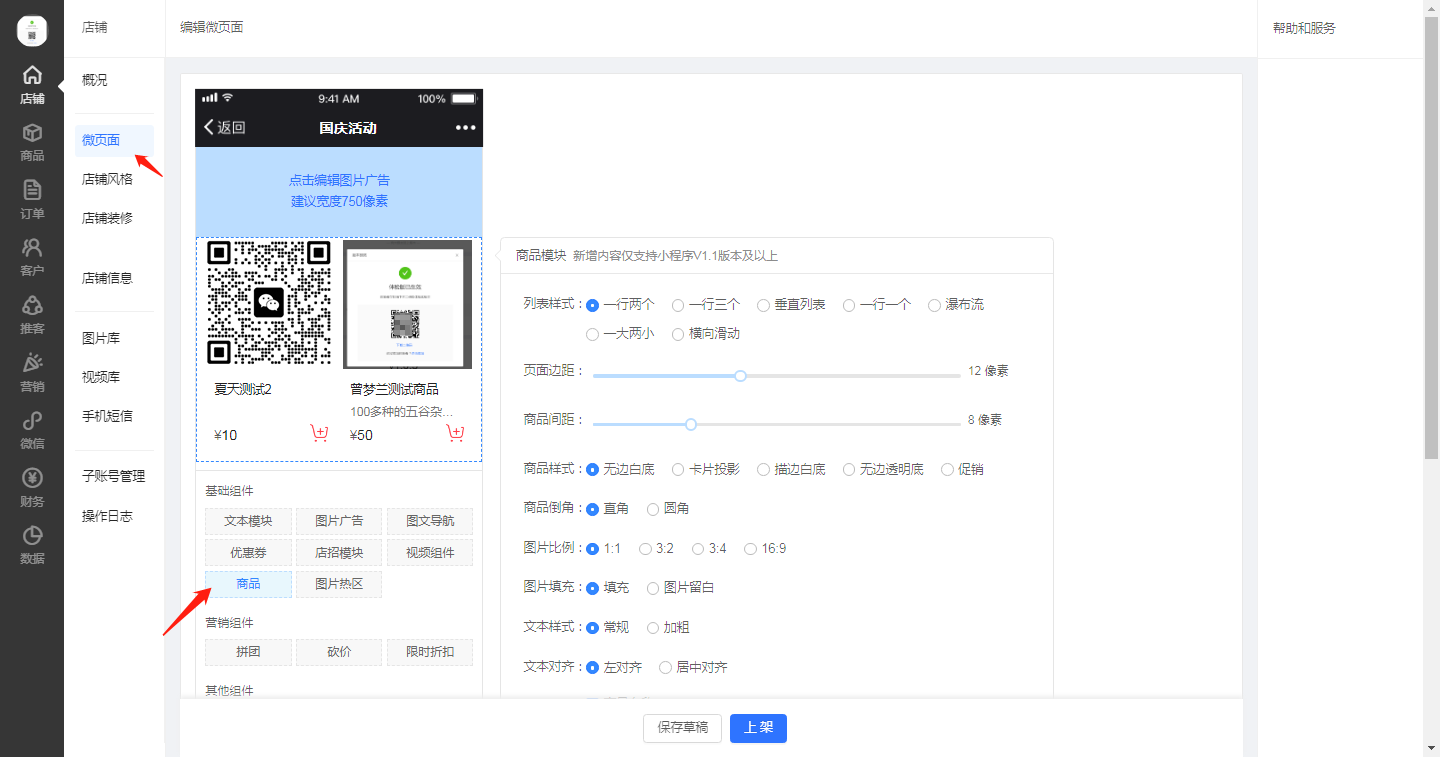
Task: Tap the three-dot menu in phone header
Action: pyautogui.click(x=465, y=127)
